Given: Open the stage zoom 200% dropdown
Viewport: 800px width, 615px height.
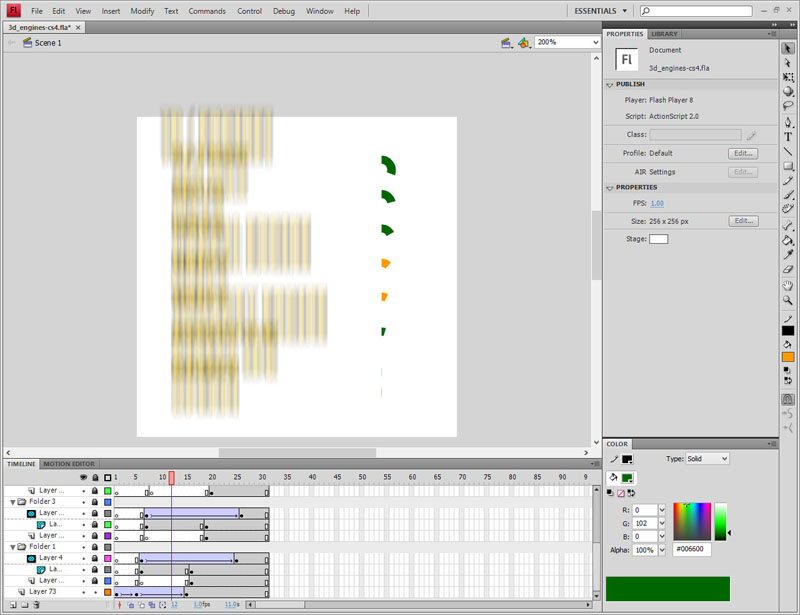Looking at the screenshot, I should 566,43.
